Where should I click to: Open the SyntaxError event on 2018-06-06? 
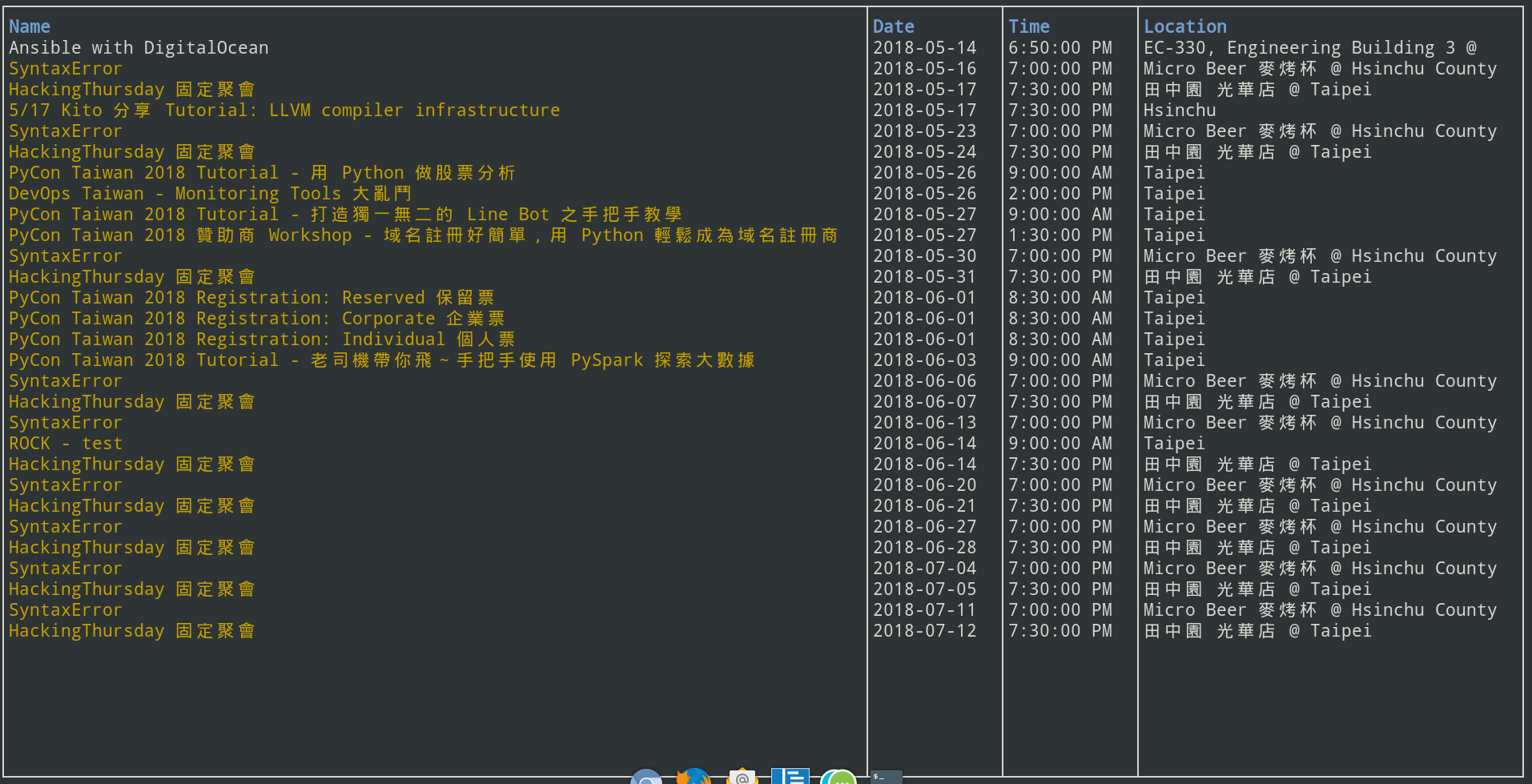point(66,381)
